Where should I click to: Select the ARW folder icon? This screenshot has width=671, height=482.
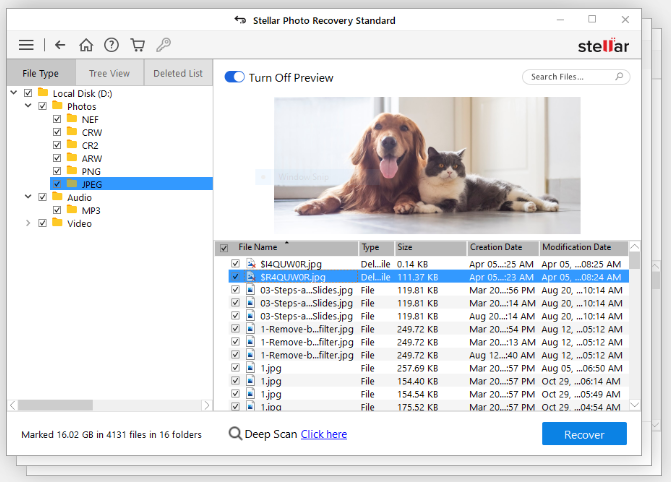coord(72,158)
